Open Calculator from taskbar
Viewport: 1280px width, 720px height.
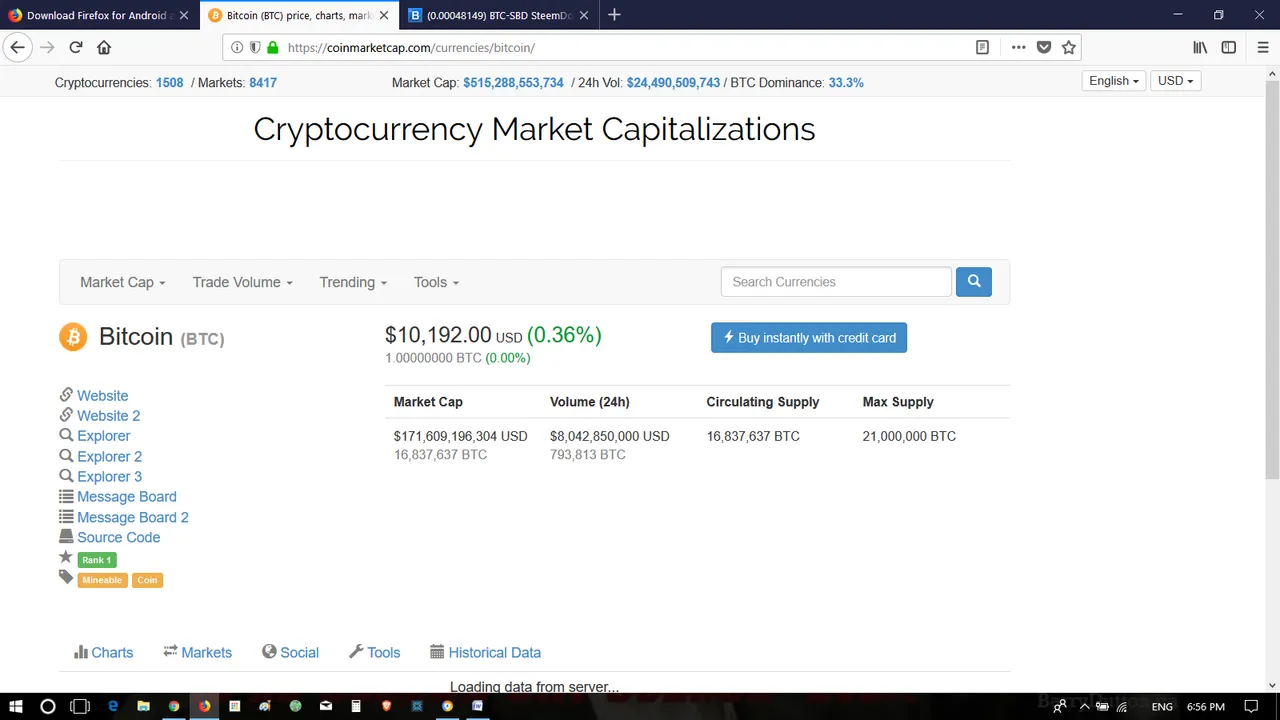pos(356,706)
